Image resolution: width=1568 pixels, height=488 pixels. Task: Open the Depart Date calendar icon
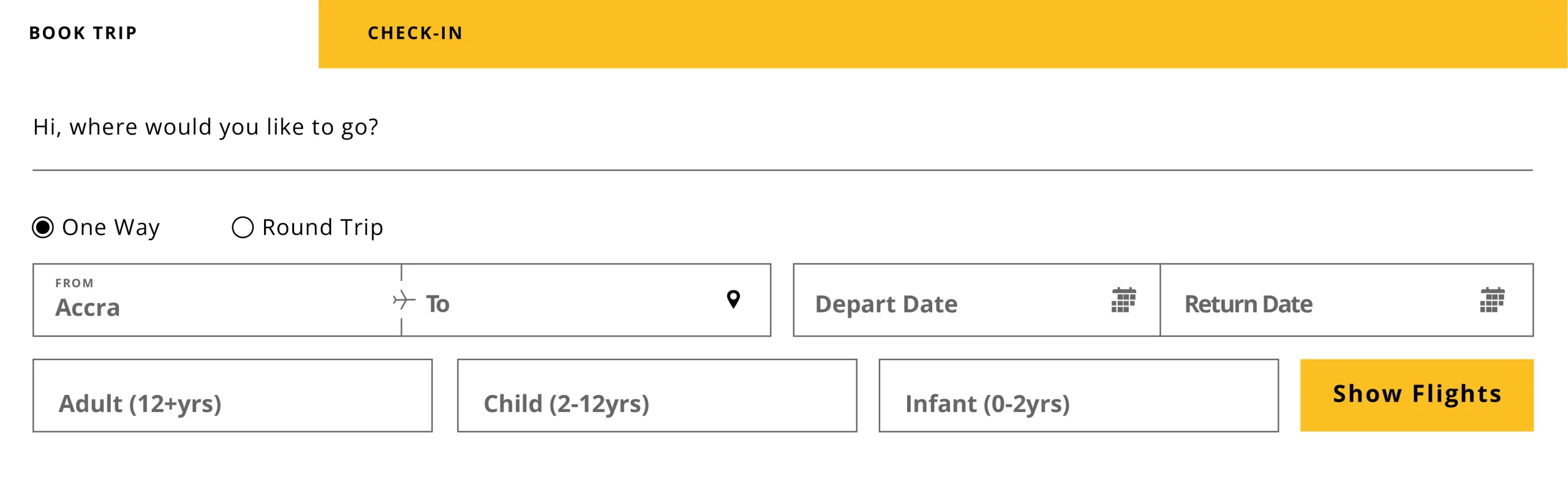tap(1123, 300)
